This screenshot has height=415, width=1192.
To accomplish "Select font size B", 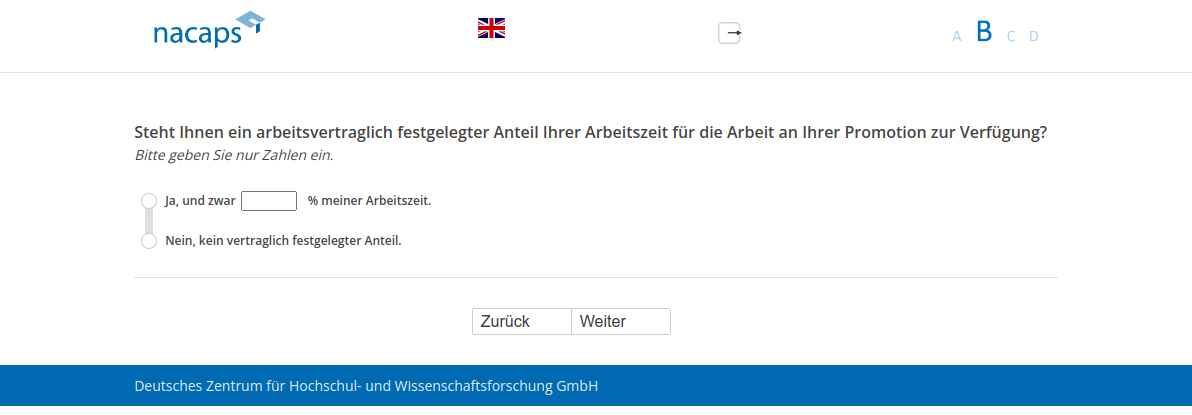I will pyautogui.click(x=984, y=32).
